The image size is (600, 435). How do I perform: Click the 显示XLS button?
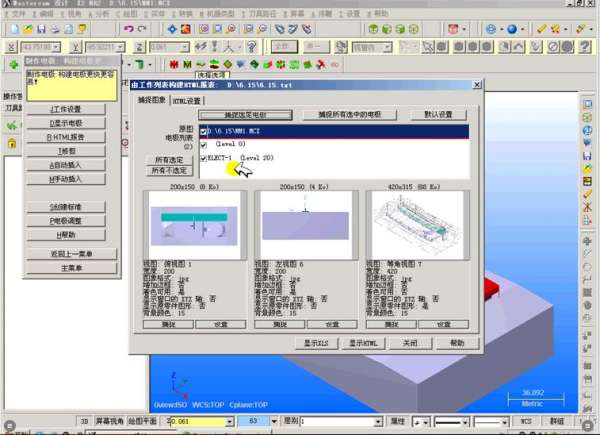[x=316, y=343]
